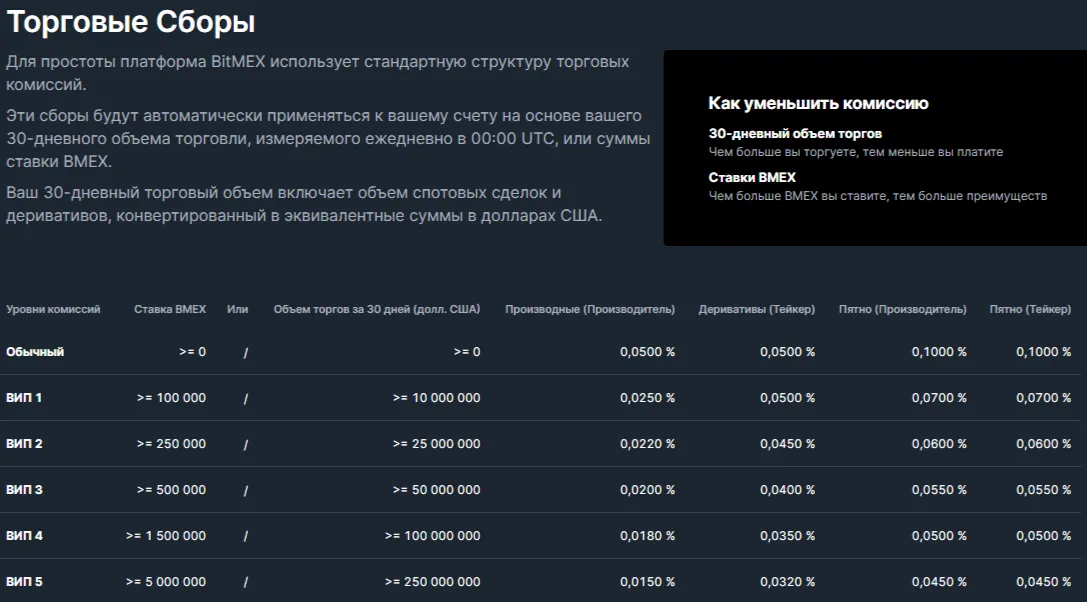1087x602 pixels.
Task: Click 'Чем больше вы торгуете' description line
Action: tap(855, 152)
